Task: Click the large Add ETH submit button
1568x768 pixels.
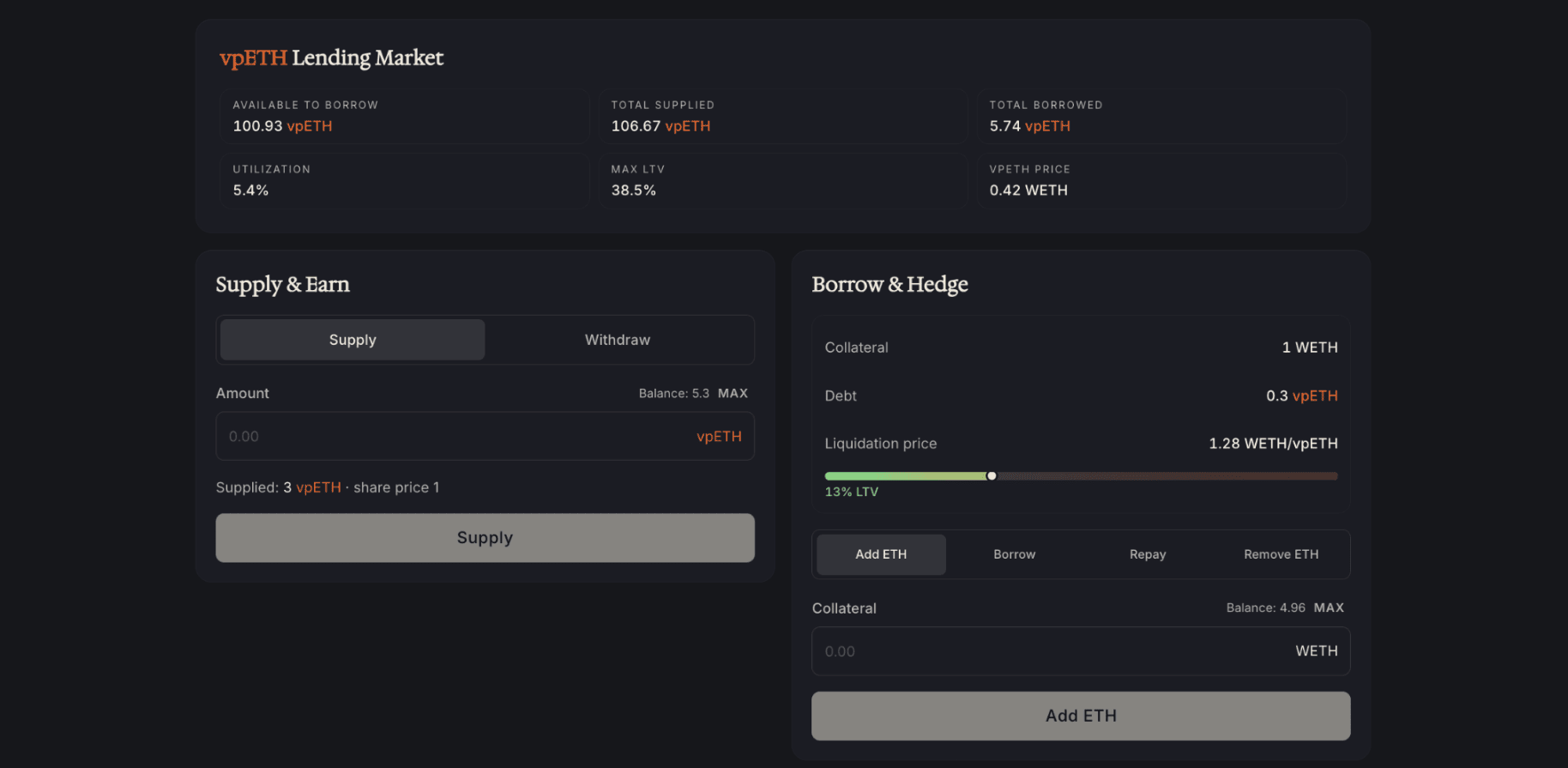Action: (x=1081, y=716)
